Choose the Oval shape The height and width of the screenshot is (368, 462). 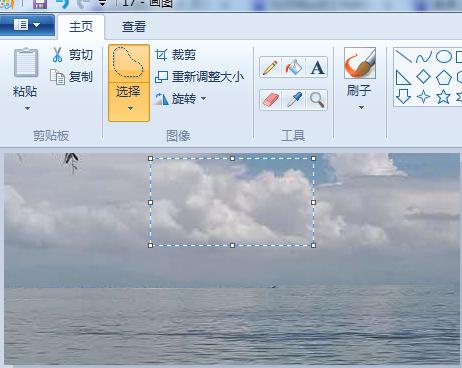[x=444, y=57]
